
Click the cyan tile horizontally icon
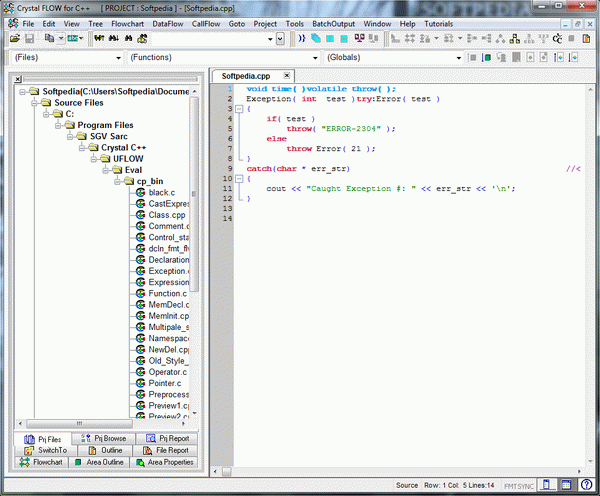click(x=344, y=39)
